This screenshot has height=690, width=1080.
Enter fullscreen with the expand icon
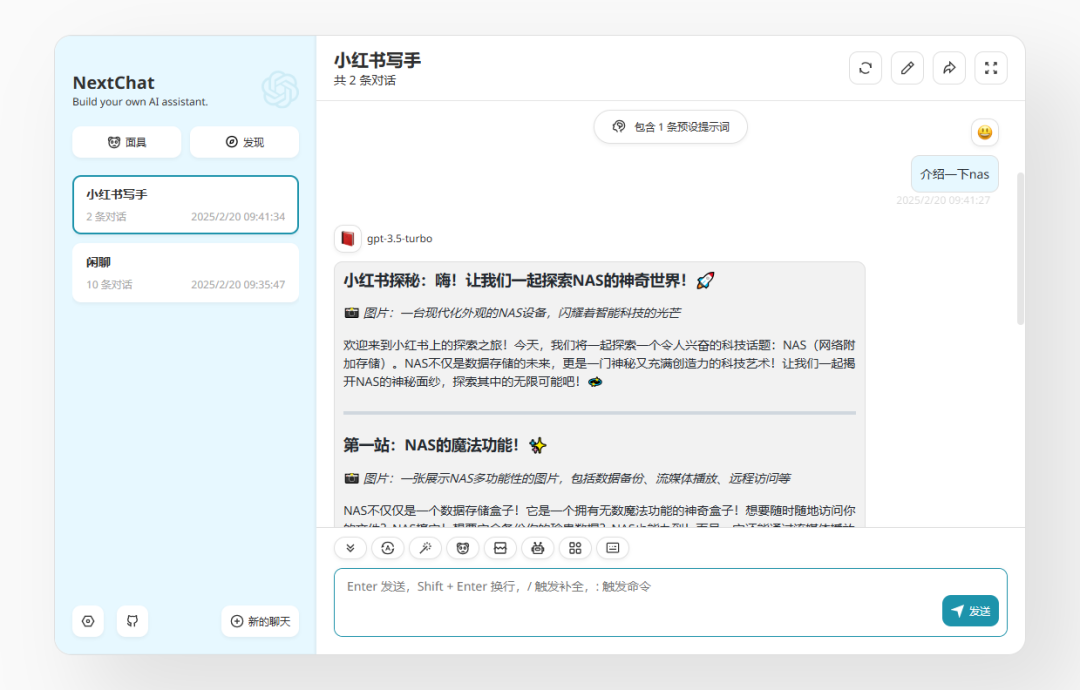click(x=991, y=68)
